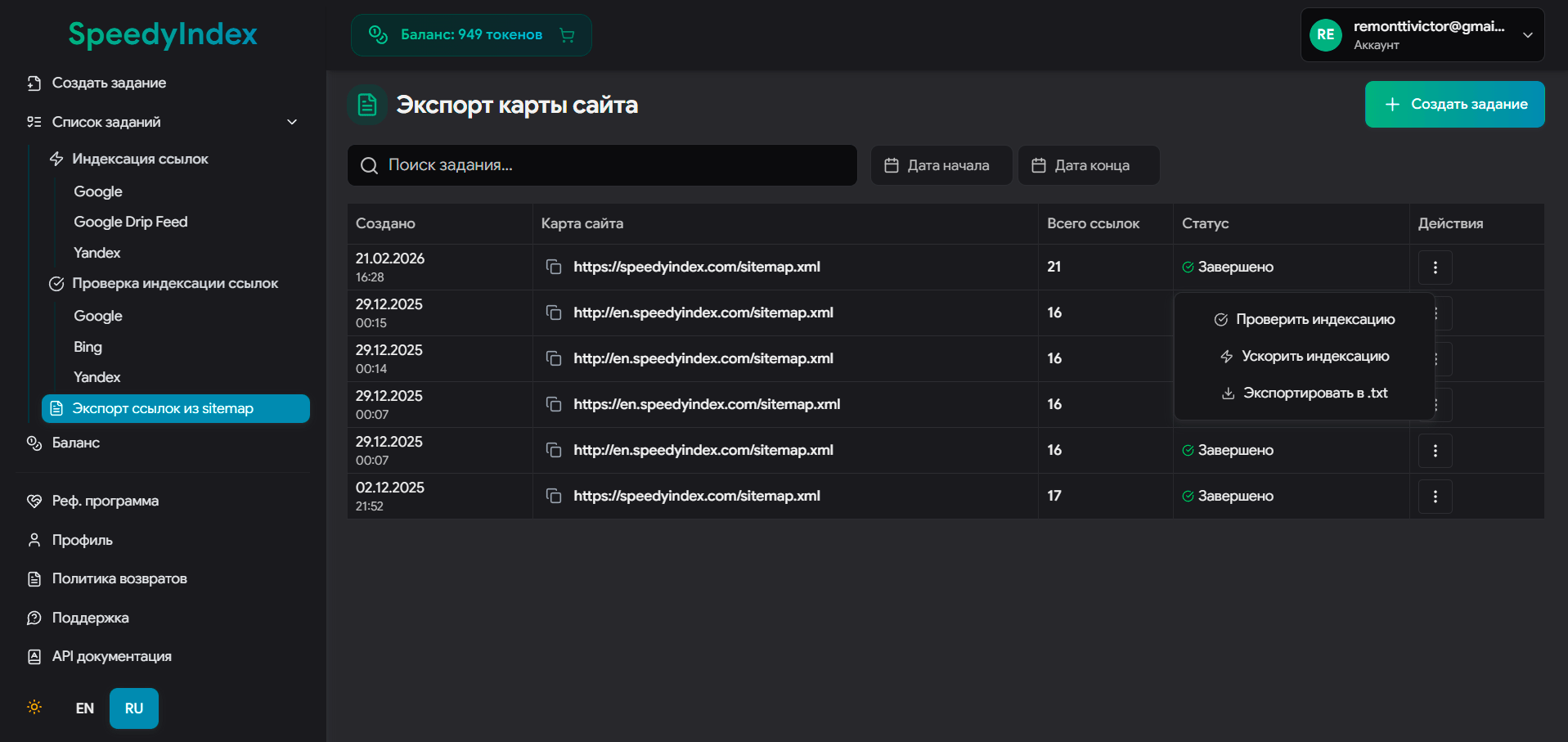This screenshot has width=1568, height=742.
Task: Open three-dot menu for 29.12.2025 00:07 completed row
Action: 1435,451
